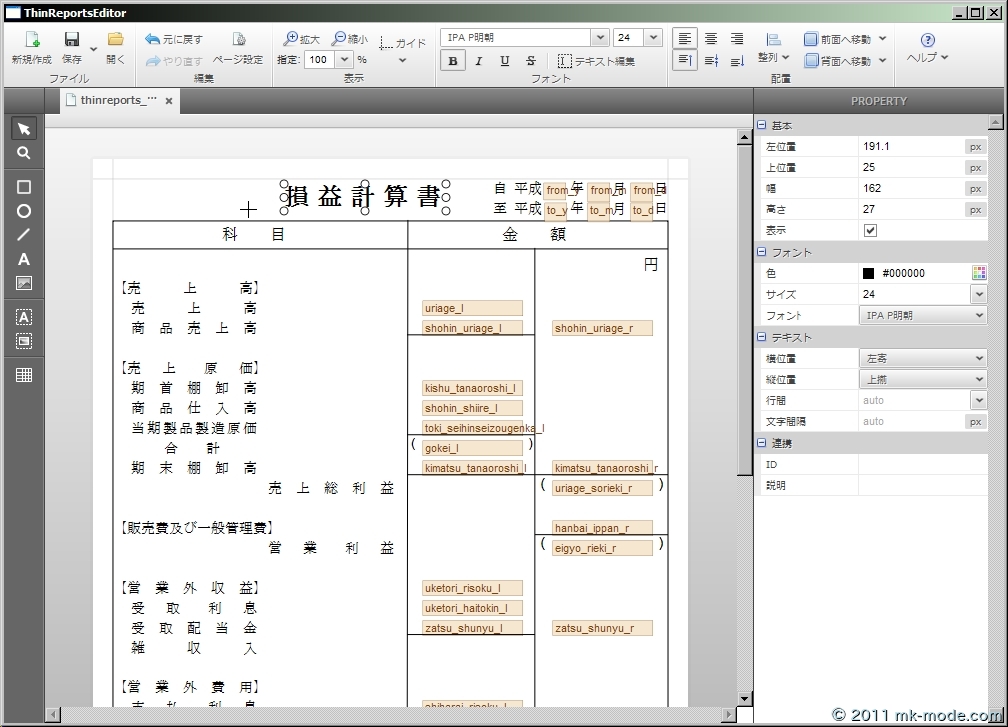Screen dimensions: 1008x727
Task: Open the ヘルプ help menu
Action: (927, 48)
